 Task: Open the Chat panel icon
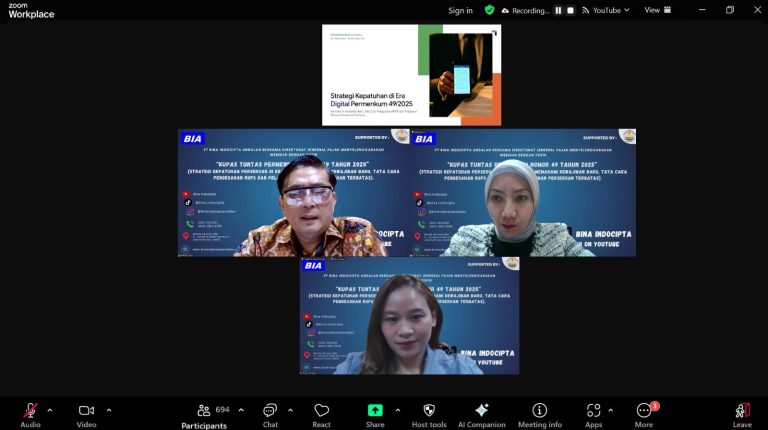pyautogui.click(x=270, y=410)
